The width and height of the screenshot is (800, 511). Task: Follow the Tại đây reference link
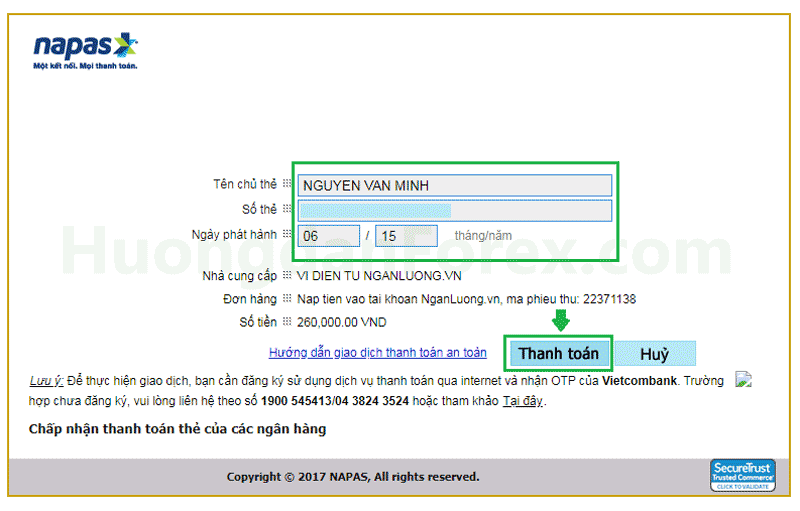click(522, 401)
